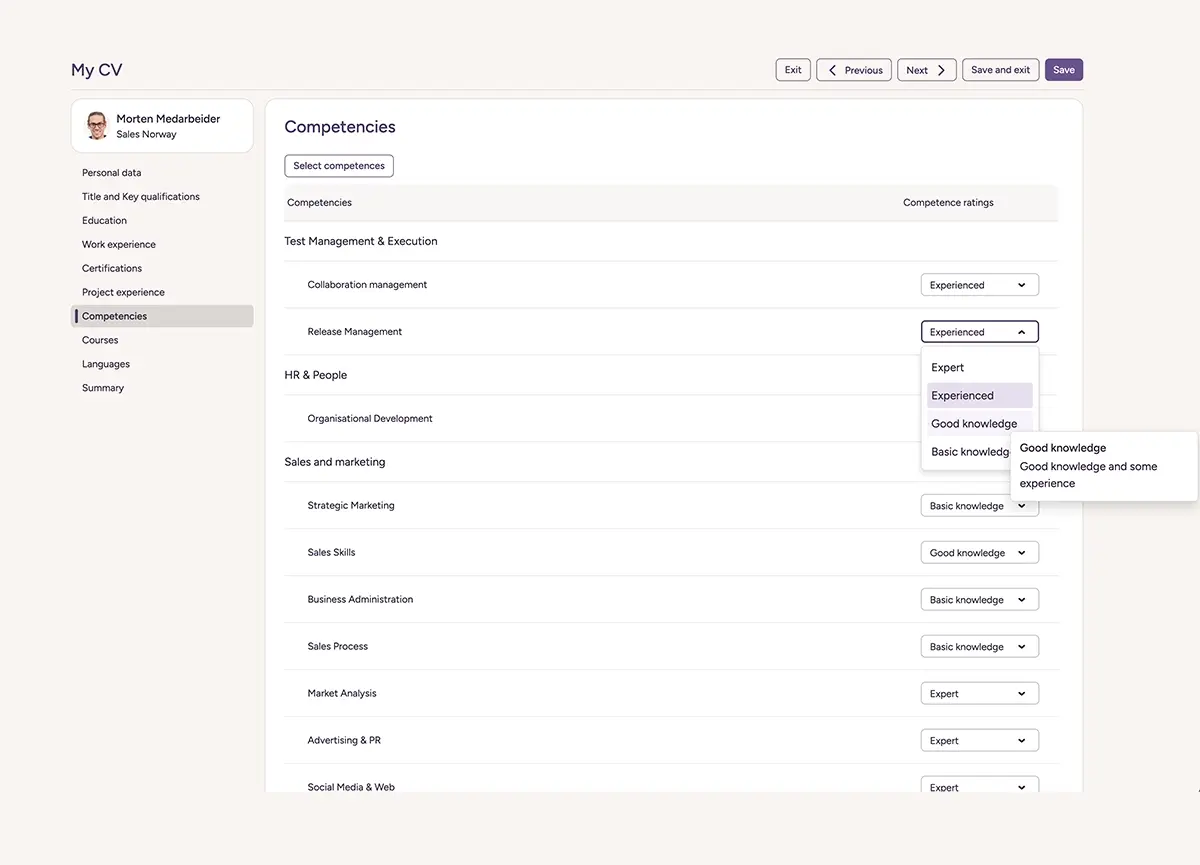Click the Sales Process dropdown chevron
The image size is (1200, 865).
[1021, 647]
